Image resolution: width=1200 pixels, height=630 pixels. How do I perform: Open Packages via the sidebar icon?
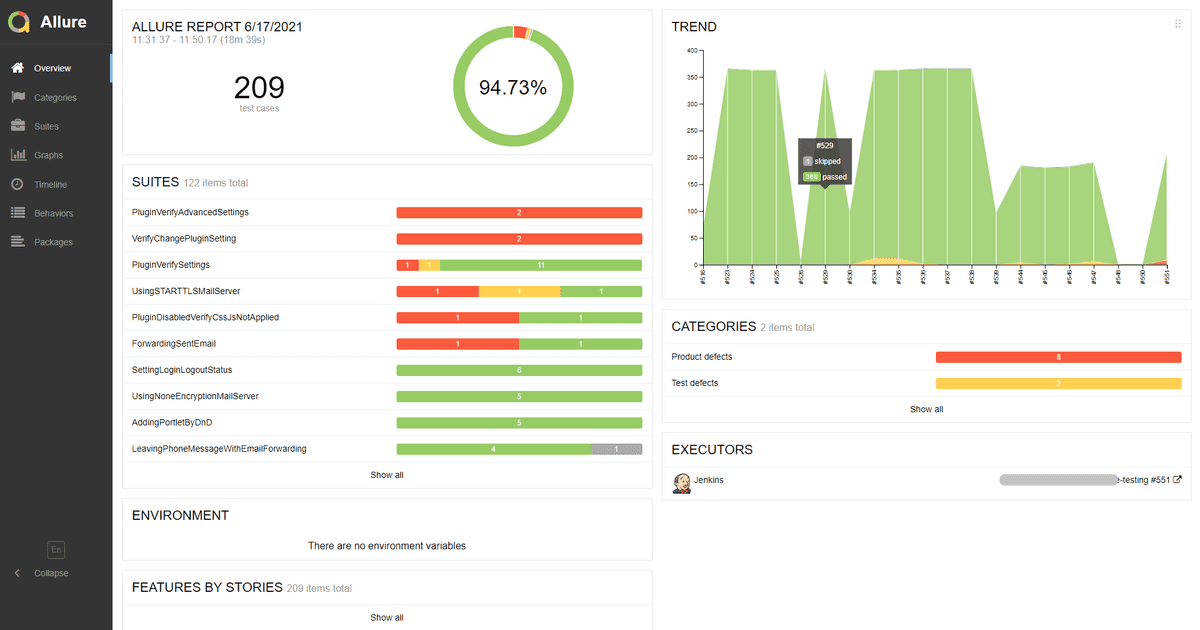[17, 242]
